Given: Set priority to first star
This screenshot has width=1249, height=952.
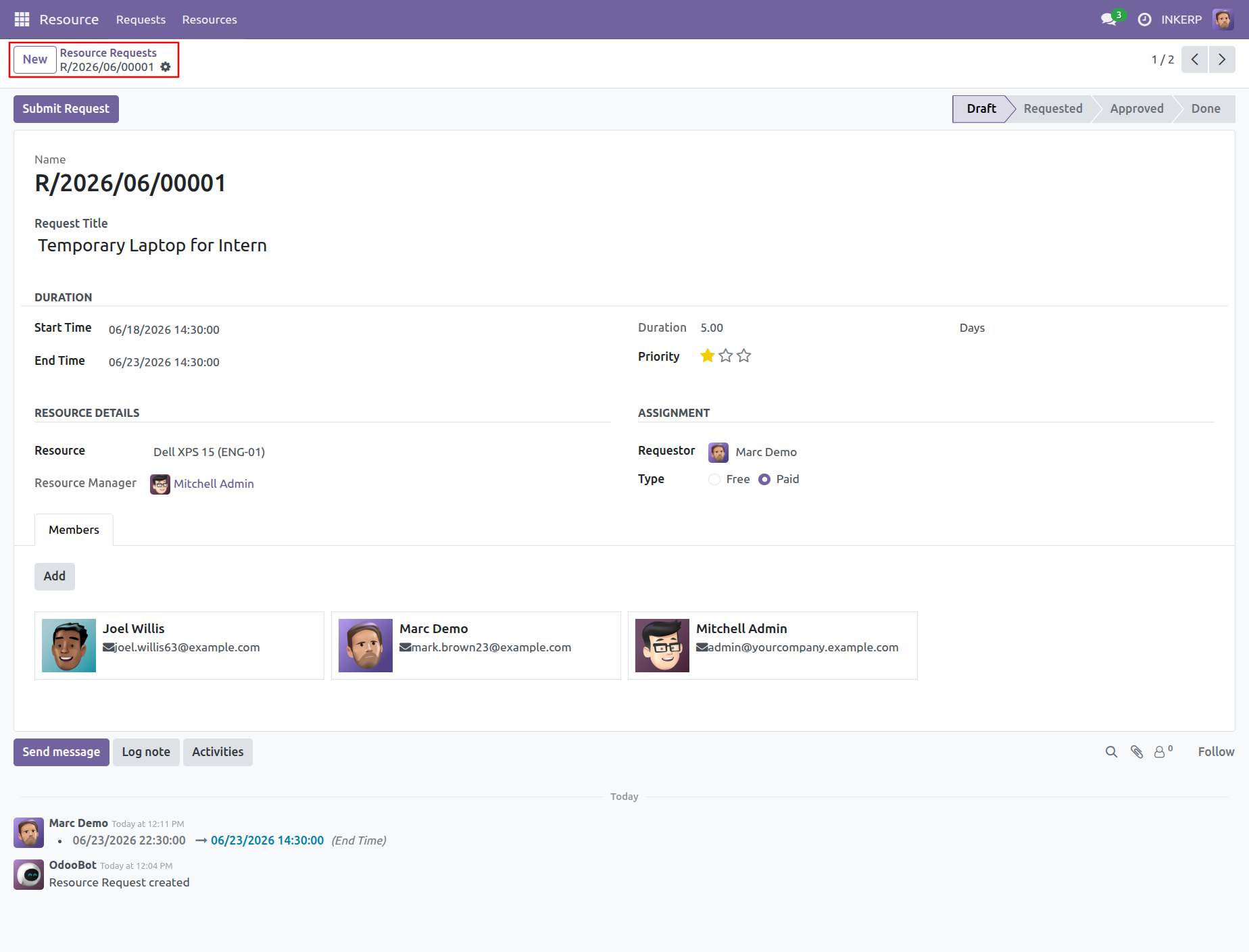Looking at the screenshot, I should click(707, 355).
